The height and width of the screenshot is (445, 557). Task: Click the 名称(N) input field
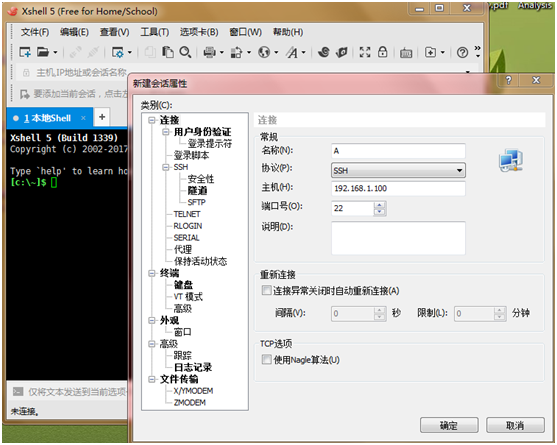pos(398,151)
